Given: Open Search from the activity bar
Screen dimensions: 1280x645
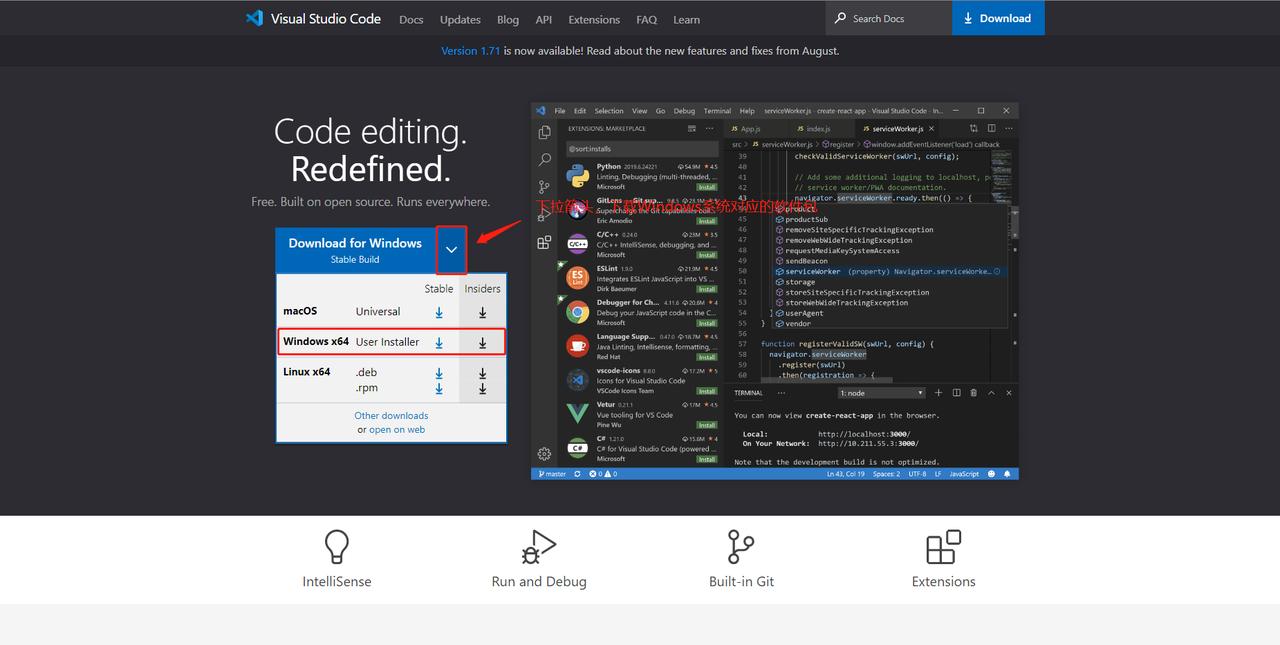Looking at the screenshot, I should [x=543, y=159].
